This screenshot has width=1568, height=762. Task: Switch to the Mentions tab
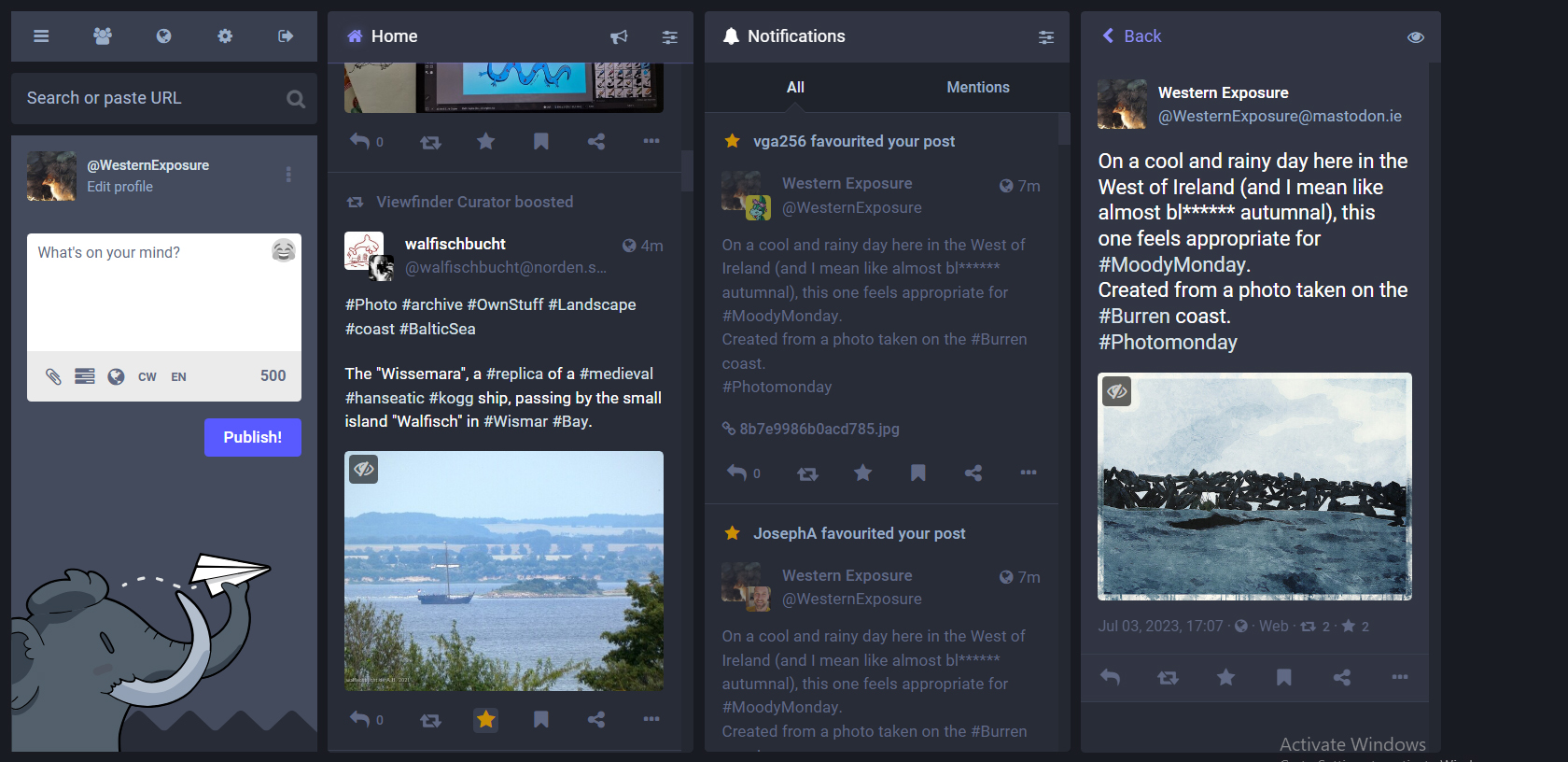point(978,87)
